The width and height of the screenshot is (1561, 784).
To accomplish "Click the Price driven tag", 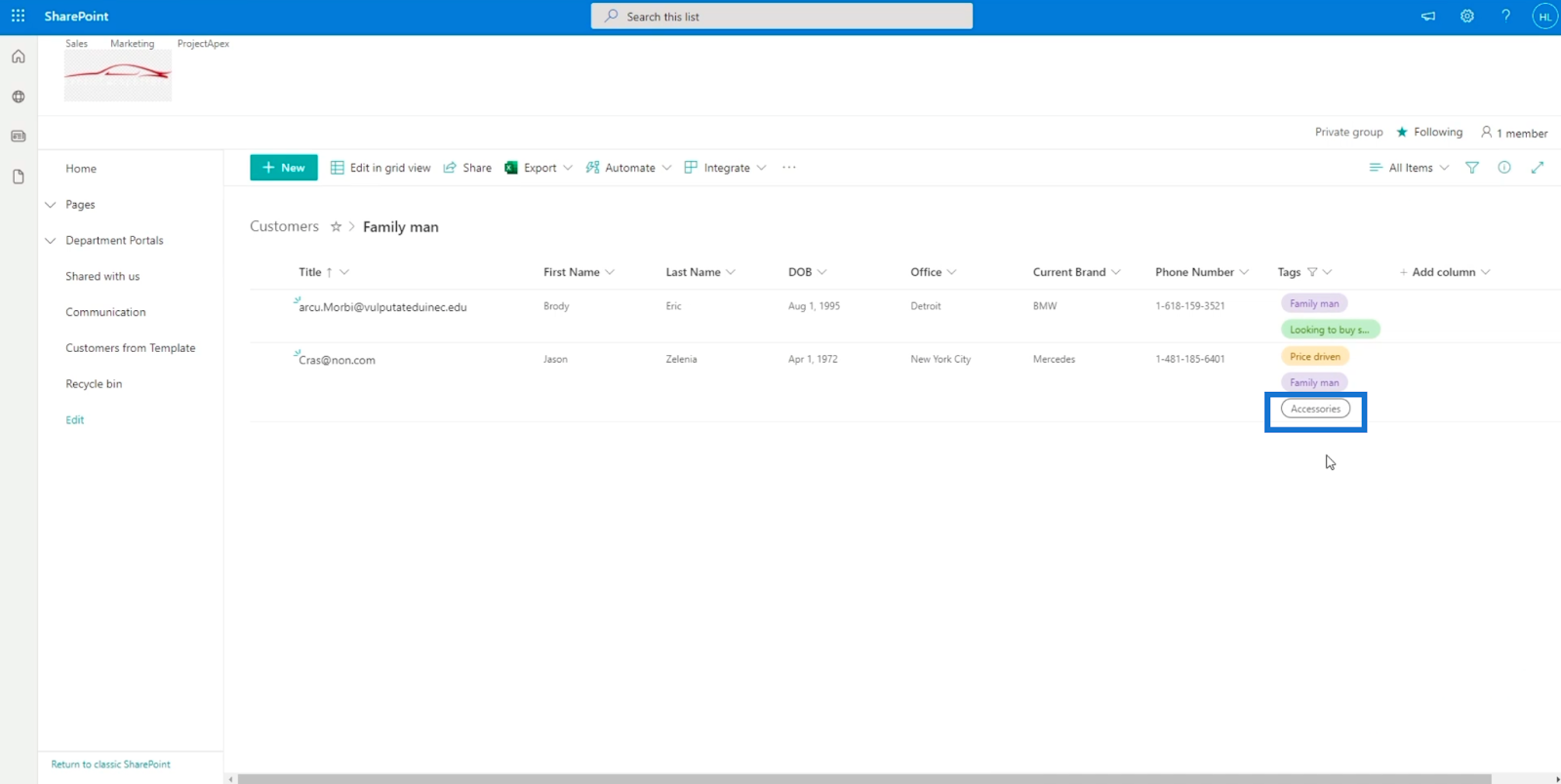I will point(1315,357).
